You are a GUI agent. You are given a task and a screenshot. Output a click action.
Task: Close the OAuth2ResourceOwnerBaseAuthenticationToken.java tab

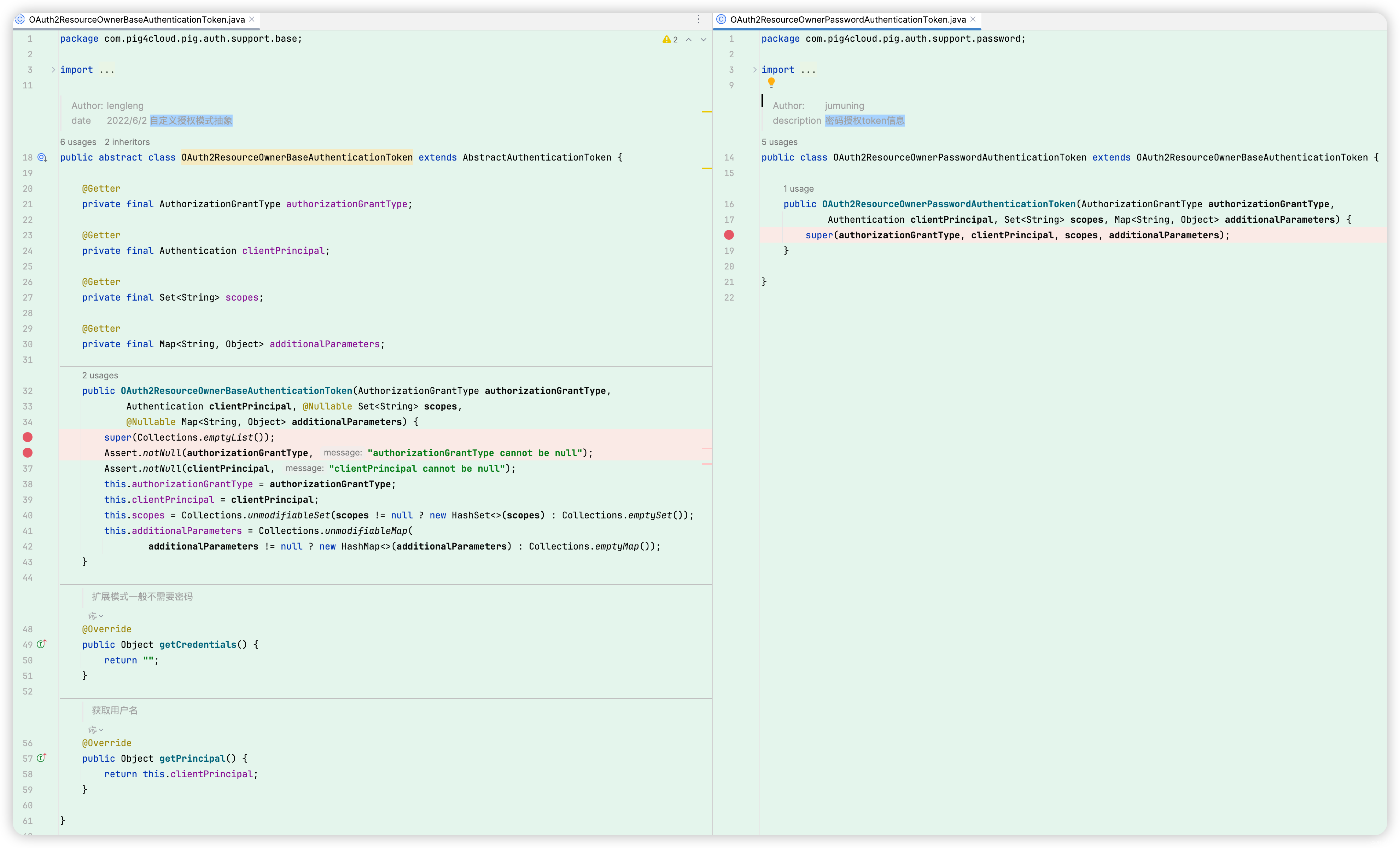pyautogui.click(x=252, y=19)
